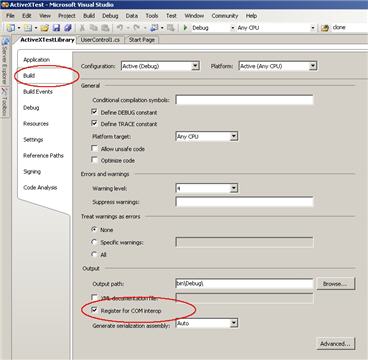Toggle XML documentation file checkbox

pos(94,297)
